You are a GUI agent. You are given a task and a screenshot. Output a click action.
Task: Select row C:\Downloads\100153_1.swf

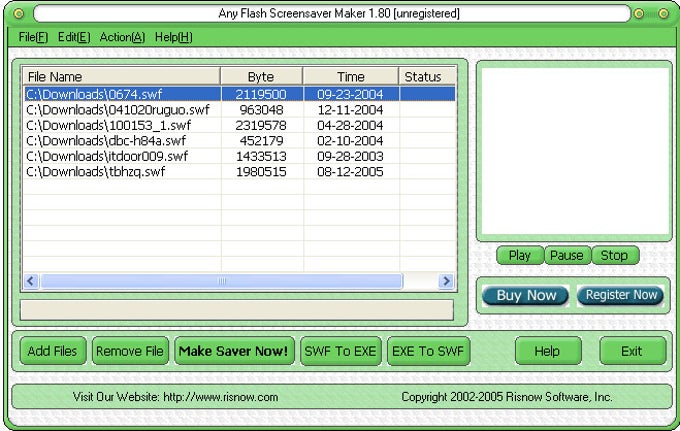pyautogui.click(x=239, y=125)
